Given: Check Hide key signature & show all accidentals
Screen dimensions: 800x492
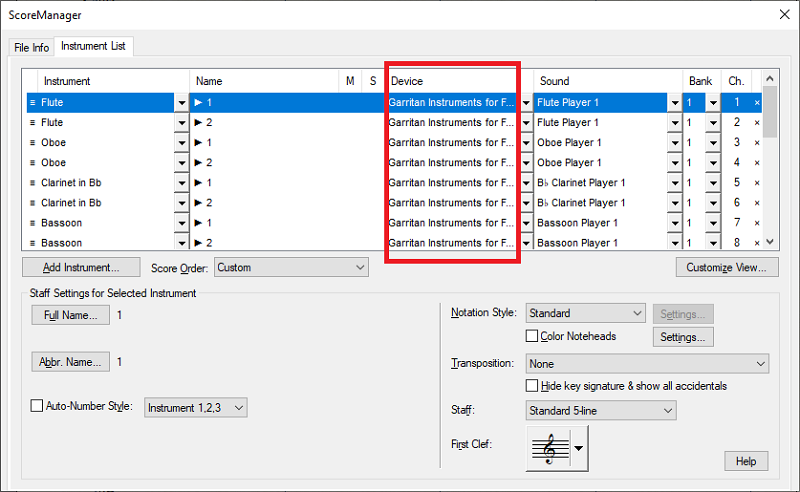Looking at the screenshot, I should [x=532, y=386].
